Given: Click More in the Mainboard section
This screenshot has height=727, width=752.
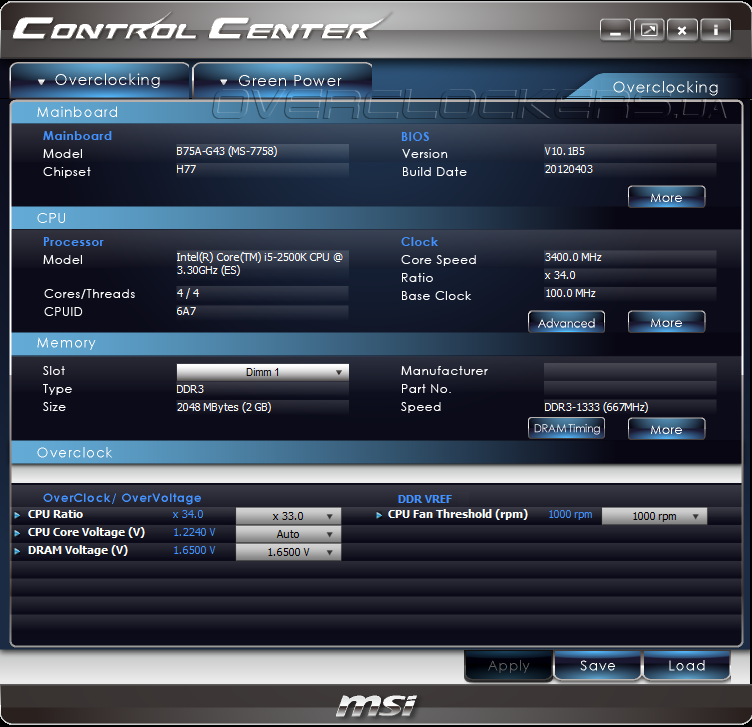Looking at the screenshot, I should [667, 197].
